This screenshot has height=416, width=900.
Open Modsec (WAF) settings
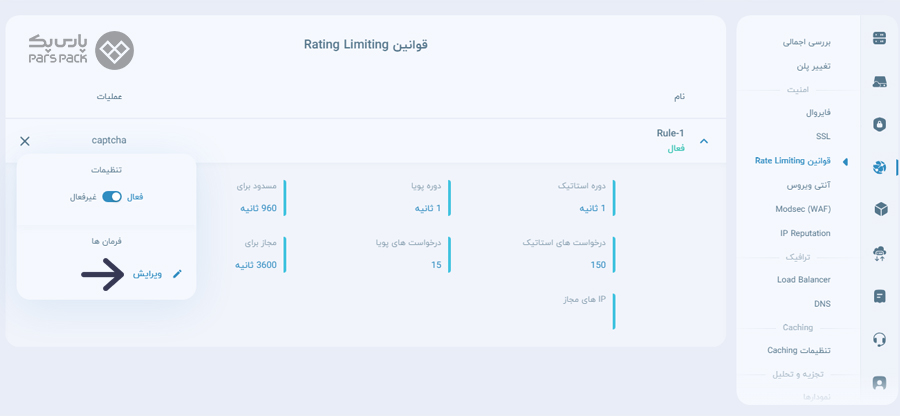point(803,209)
